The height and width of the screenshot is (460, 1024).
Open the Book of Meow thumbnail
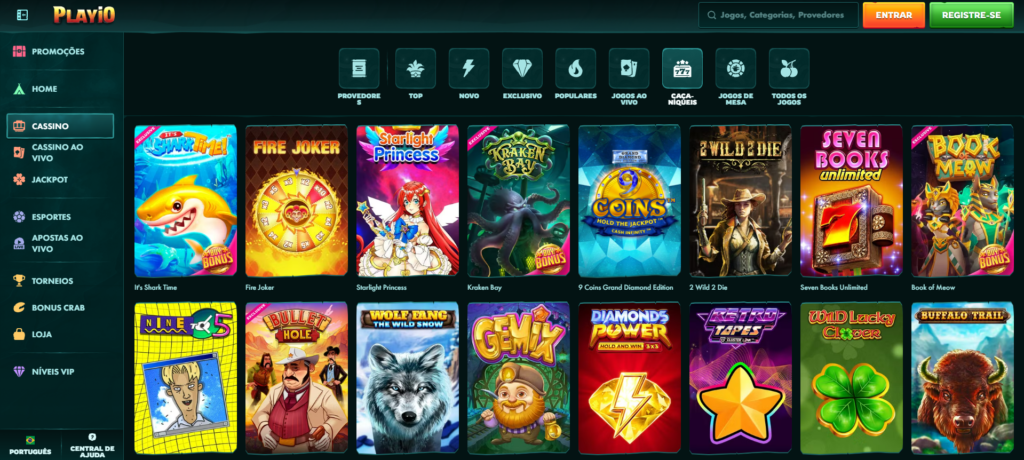click(x=963, y=201)
